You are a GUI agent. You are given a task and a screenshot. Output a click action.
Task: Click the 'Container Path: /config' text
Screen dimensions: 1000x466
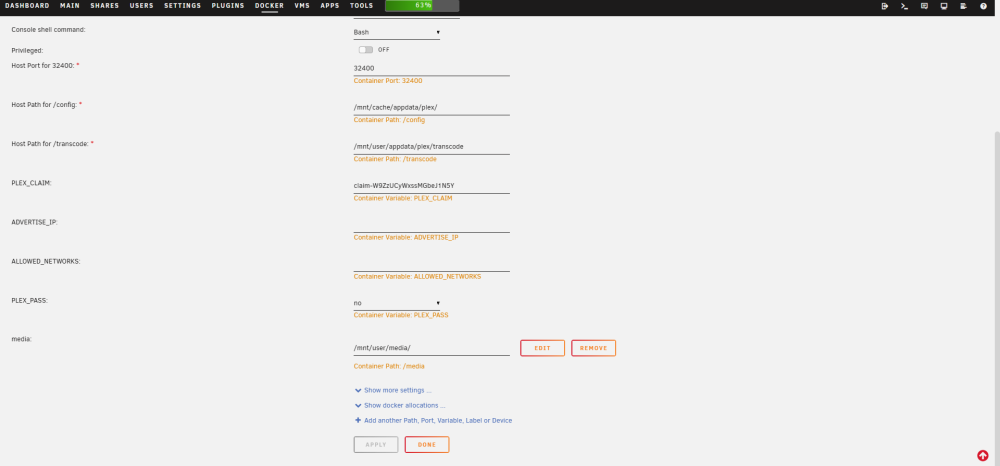coord(389,120)
